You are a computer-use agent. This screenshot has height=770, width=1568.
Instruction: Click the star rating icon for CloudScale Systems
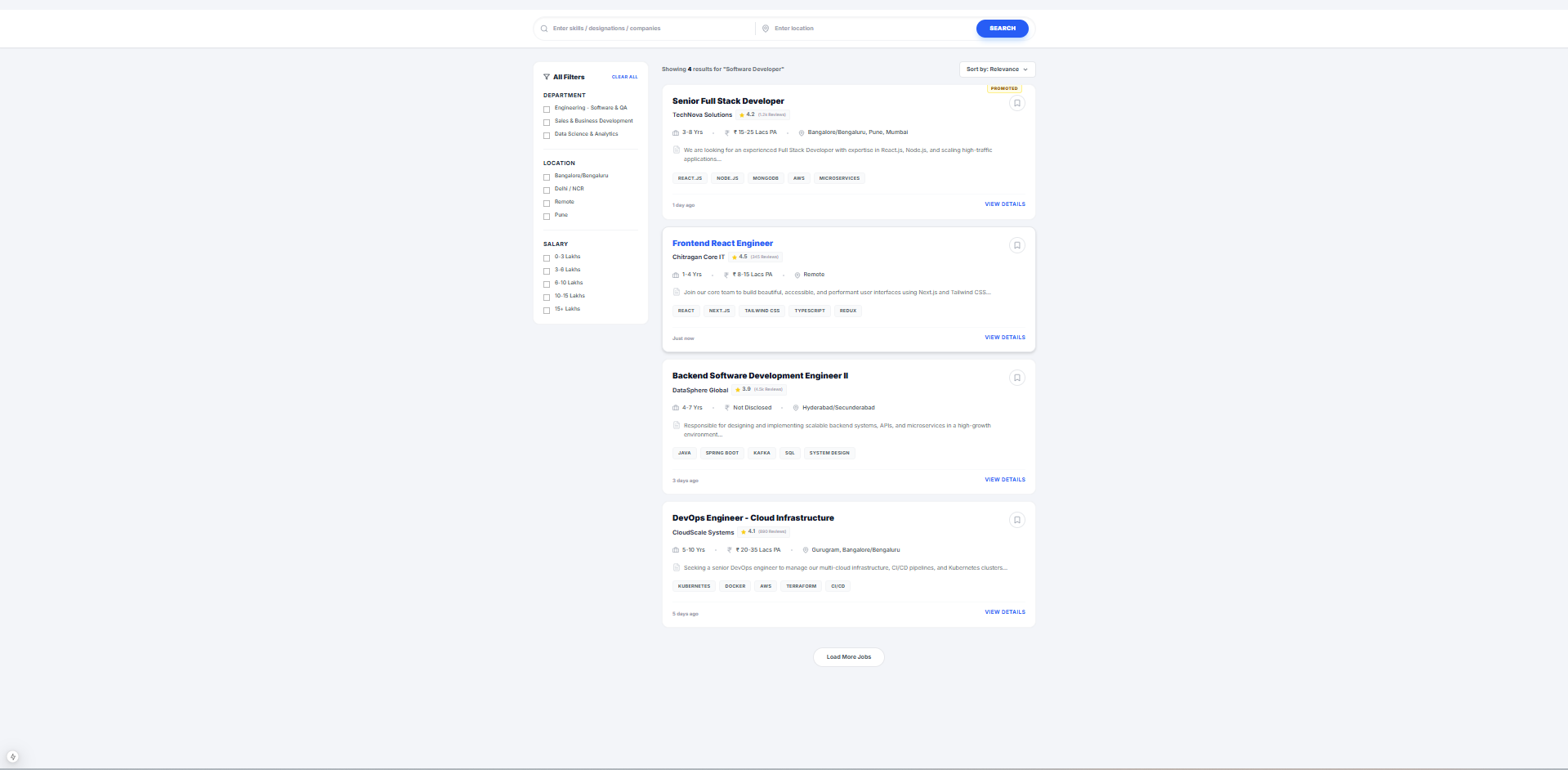tap(744, 532)
